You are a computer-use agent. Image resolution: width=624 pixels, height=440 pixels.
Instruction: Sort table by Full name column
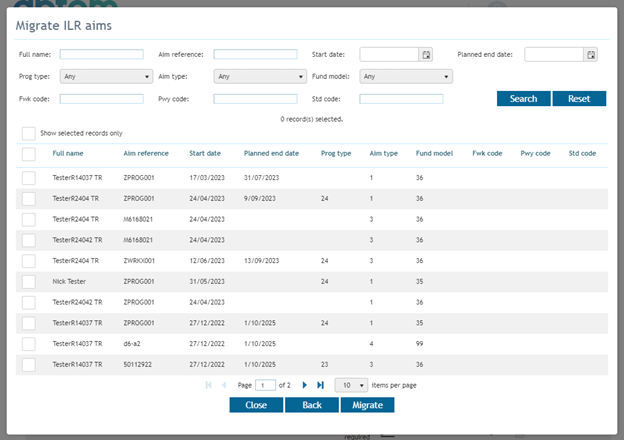pos(68,153)
